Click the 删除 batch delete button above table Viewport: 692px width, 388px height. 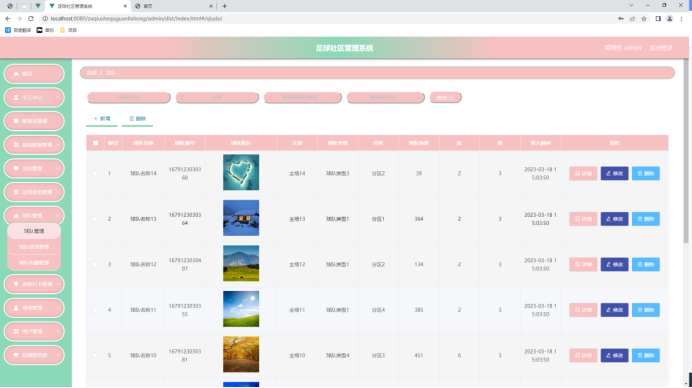pos(137,118)
